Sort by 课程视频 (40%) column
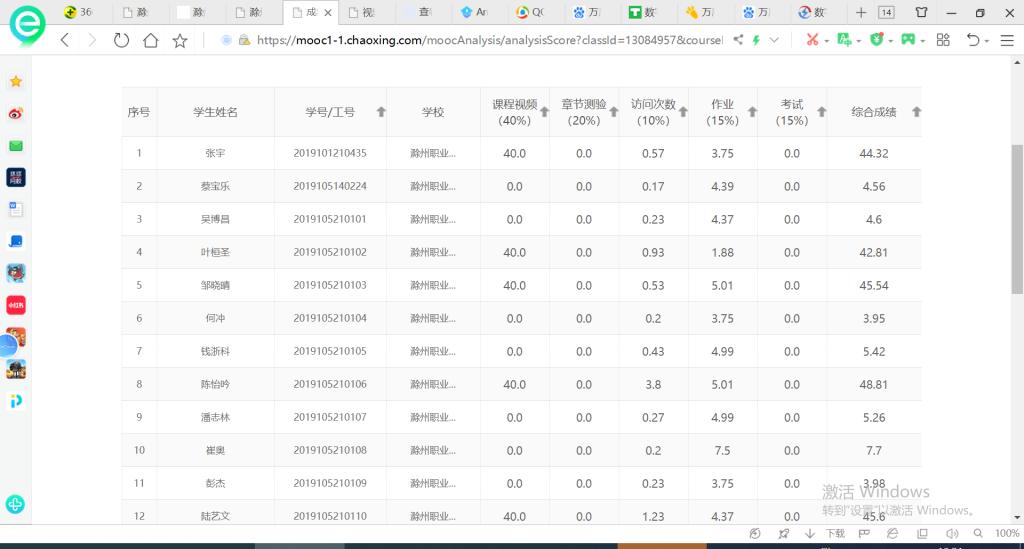The image size is (1024, 549). point(544,112)
